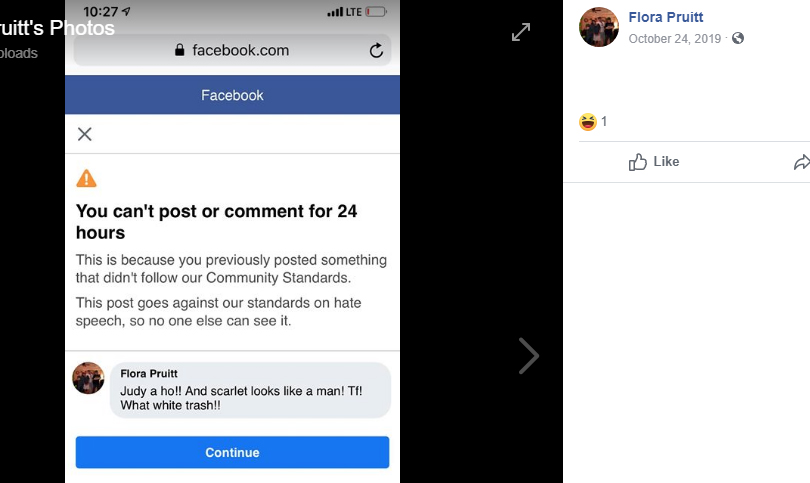Click the thumbs-up Like icon
The width and height of the screenshot is (810, 483).
click(637, 162)
